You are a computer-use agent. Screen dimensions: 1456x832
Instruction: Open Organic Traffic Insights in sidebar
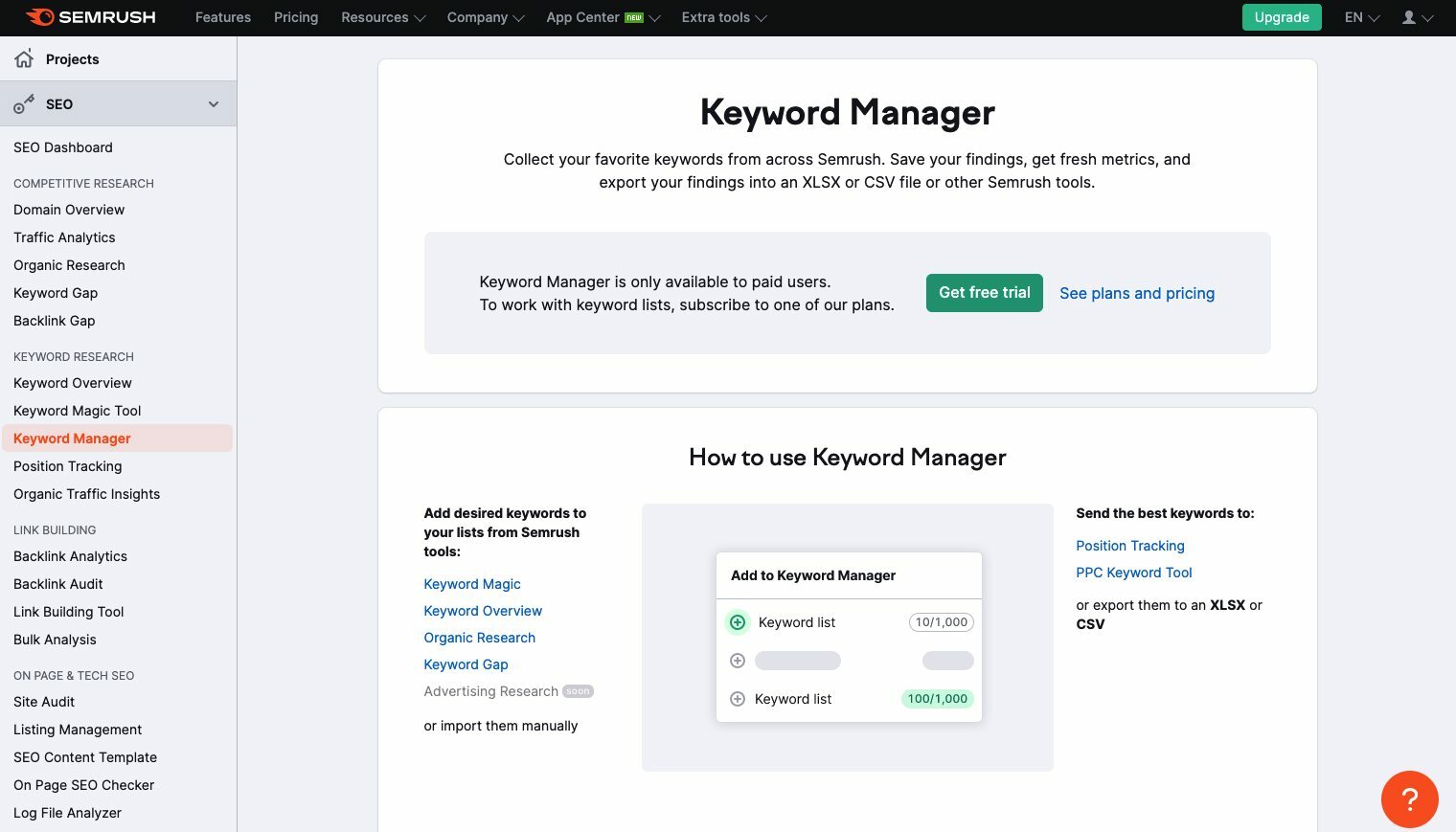(x=87, y=494)
